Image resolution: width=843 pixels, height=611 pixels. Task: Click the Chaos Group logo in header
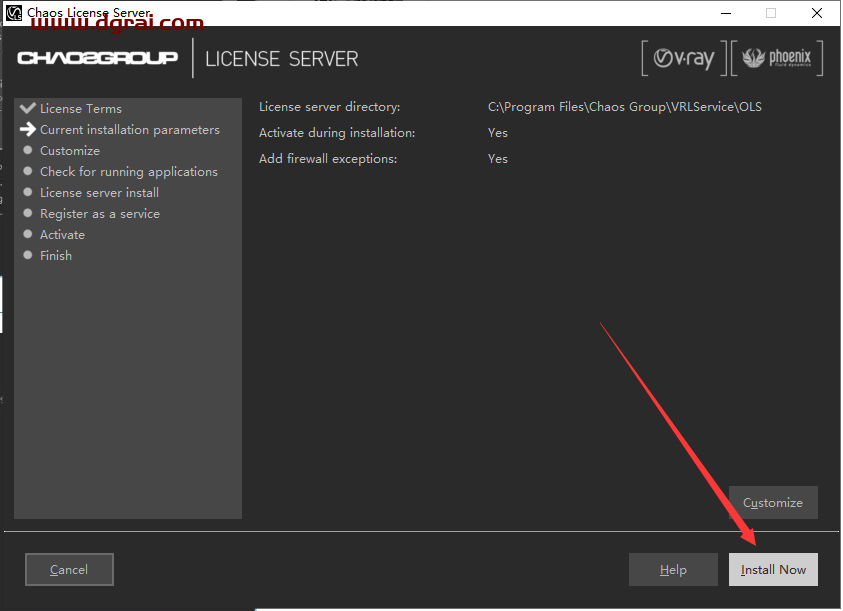coord(97,58)
